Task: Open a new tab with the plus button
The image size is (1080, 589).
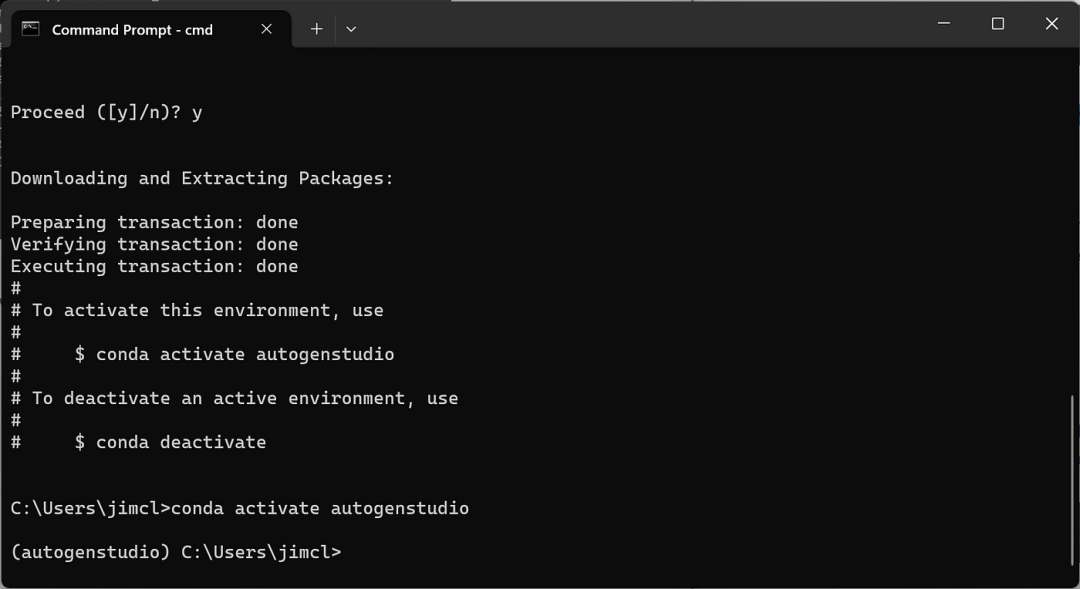Action: [x=316, y=29]
